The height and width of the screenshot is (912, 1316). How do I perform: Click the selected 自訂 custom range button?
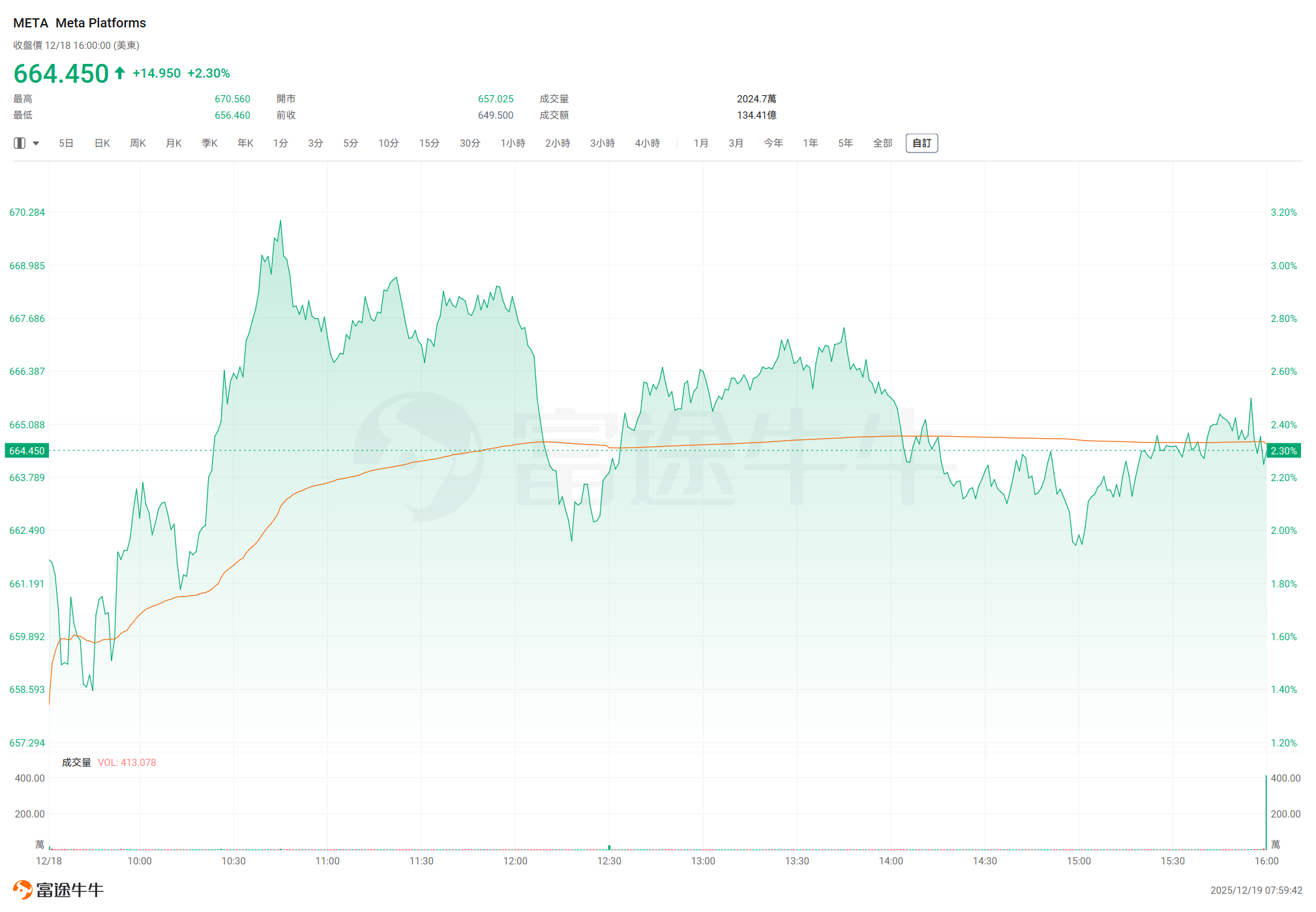coord(921,143)
